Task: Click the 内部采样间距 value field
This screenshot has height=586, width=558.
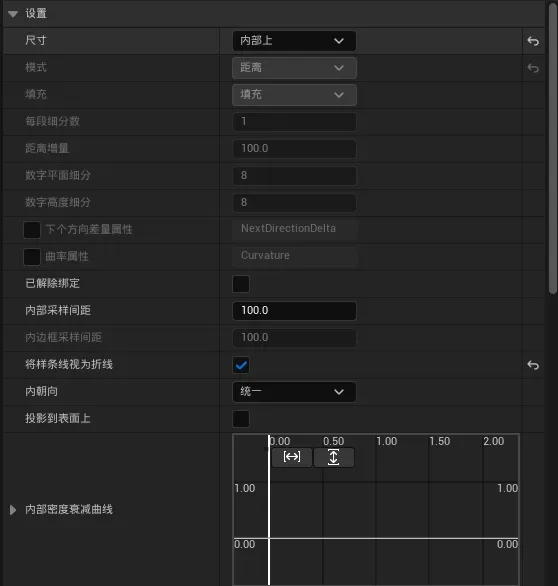Action: point(294,311)
